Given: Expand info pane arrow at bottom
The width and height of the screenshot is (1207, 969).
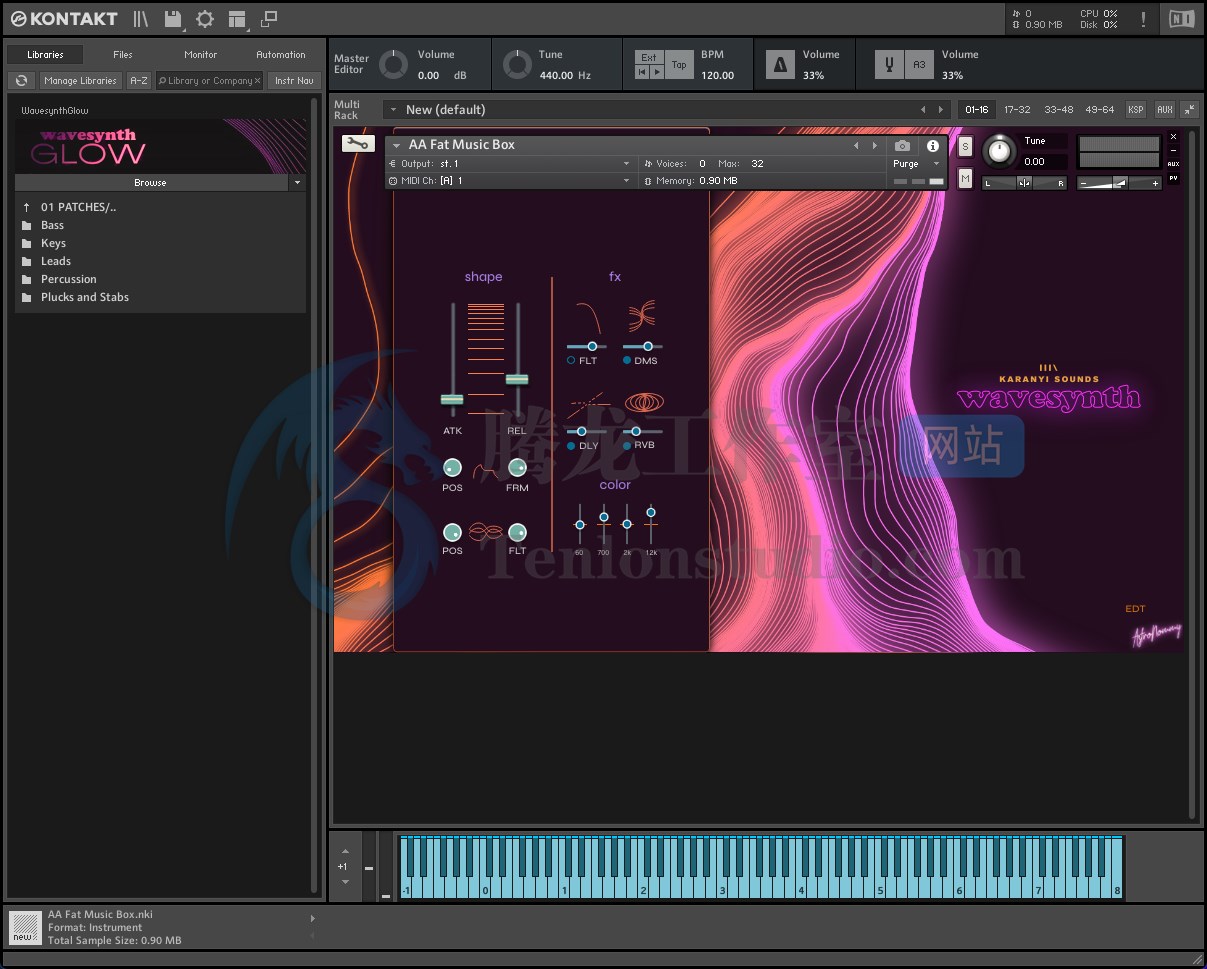Looking at the screenshot, I should click(312, 918).
